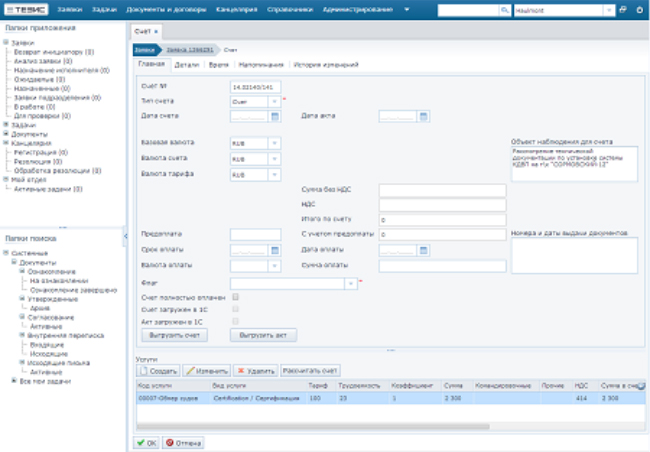
Task: Click Выгрузить счет button
Action: click(x=175, y=335)
